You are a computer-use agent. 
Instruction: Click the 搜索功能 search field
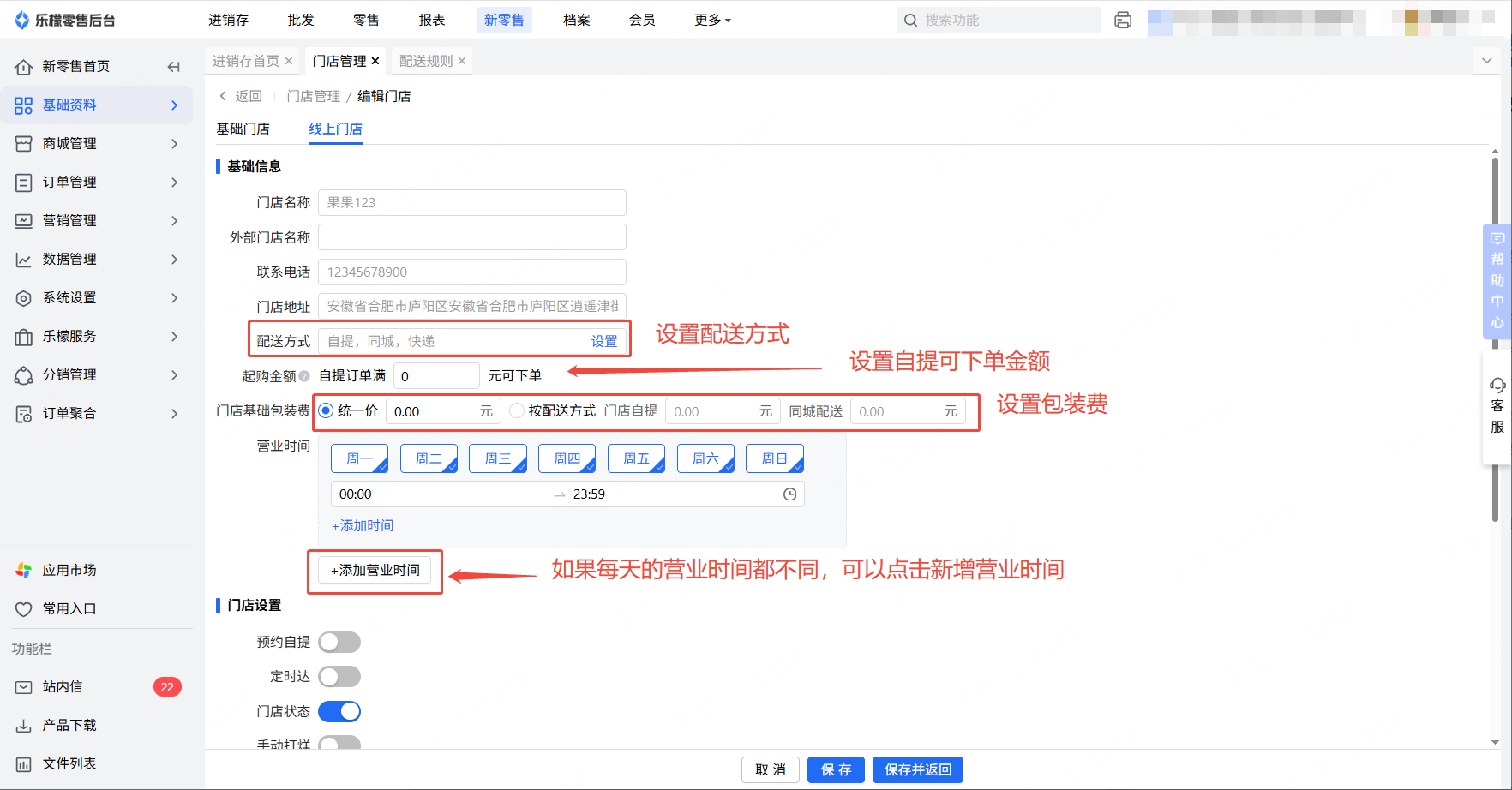coord(999,20)
